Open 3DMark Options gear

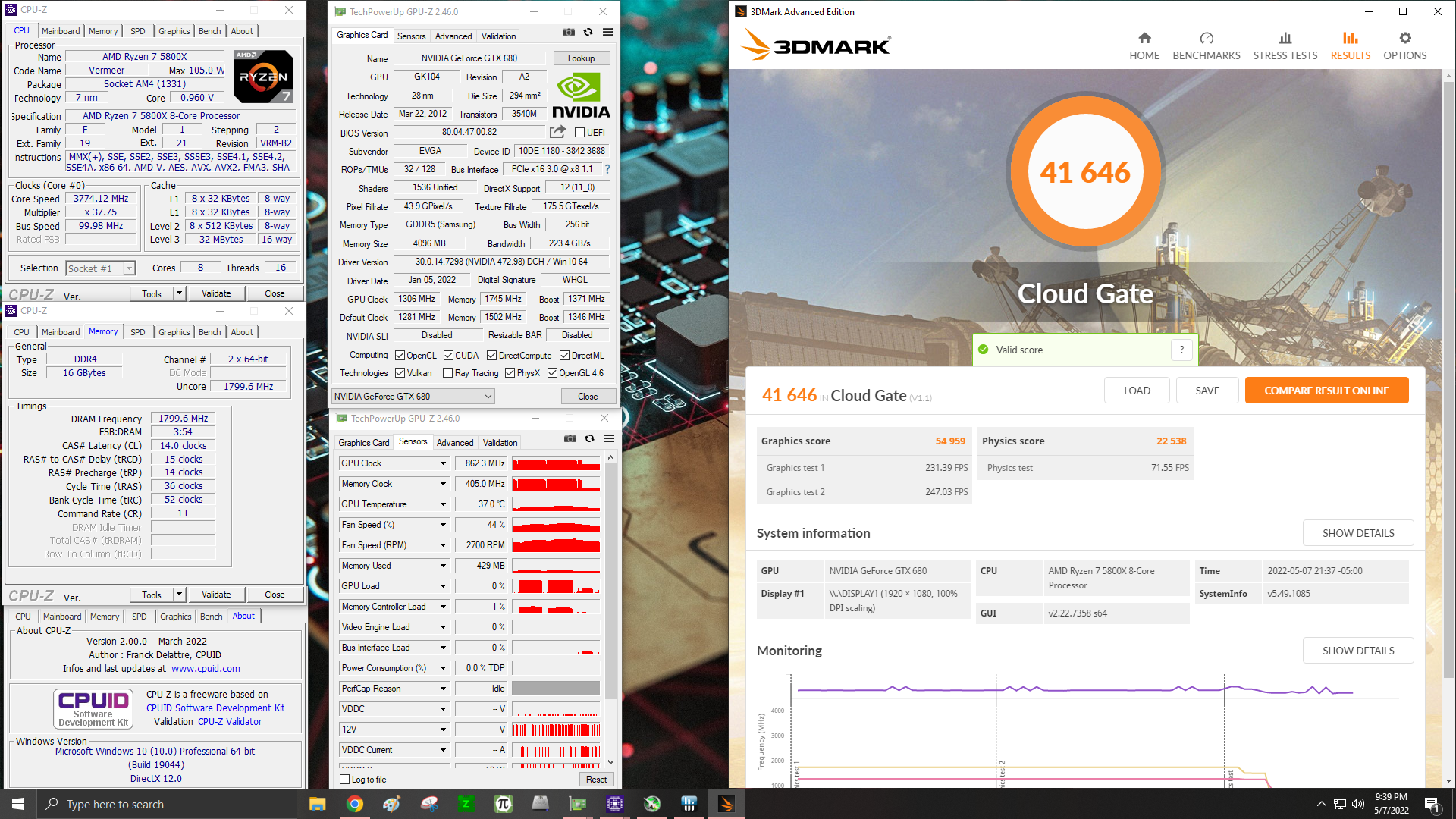click(1404, 46)
